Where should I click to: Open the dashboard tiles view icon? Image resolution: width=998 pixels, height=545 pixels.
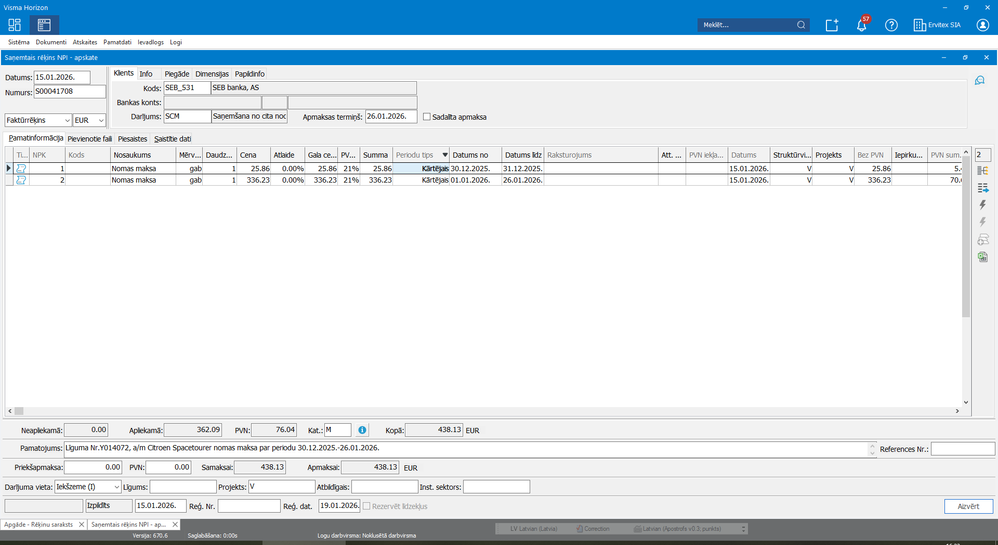pyautogui.click(x=14, y=25)
